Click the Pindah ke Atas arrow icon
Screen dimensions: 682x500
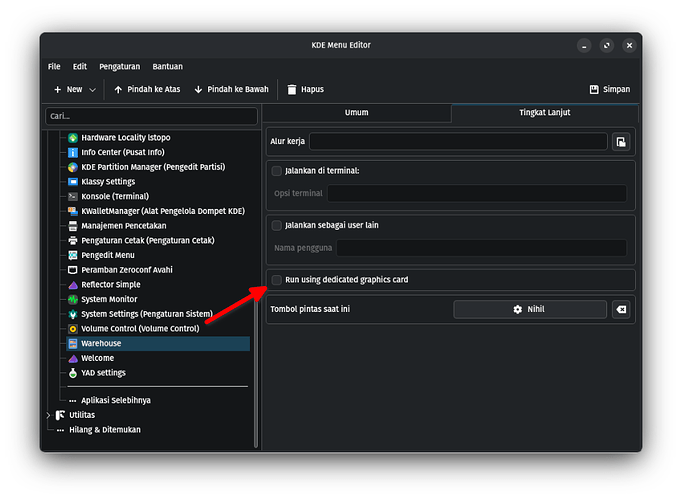click(x=118, y=90)
